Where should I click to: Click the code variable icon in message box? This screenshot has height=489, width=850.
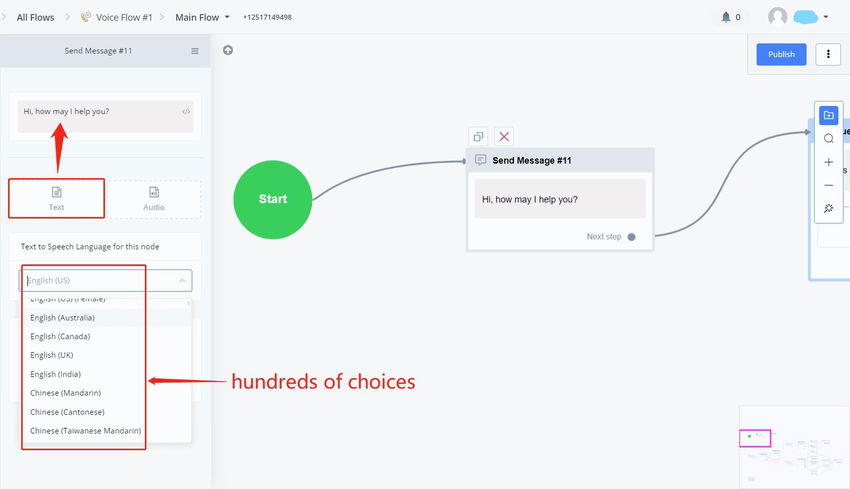tap(186, 112)
